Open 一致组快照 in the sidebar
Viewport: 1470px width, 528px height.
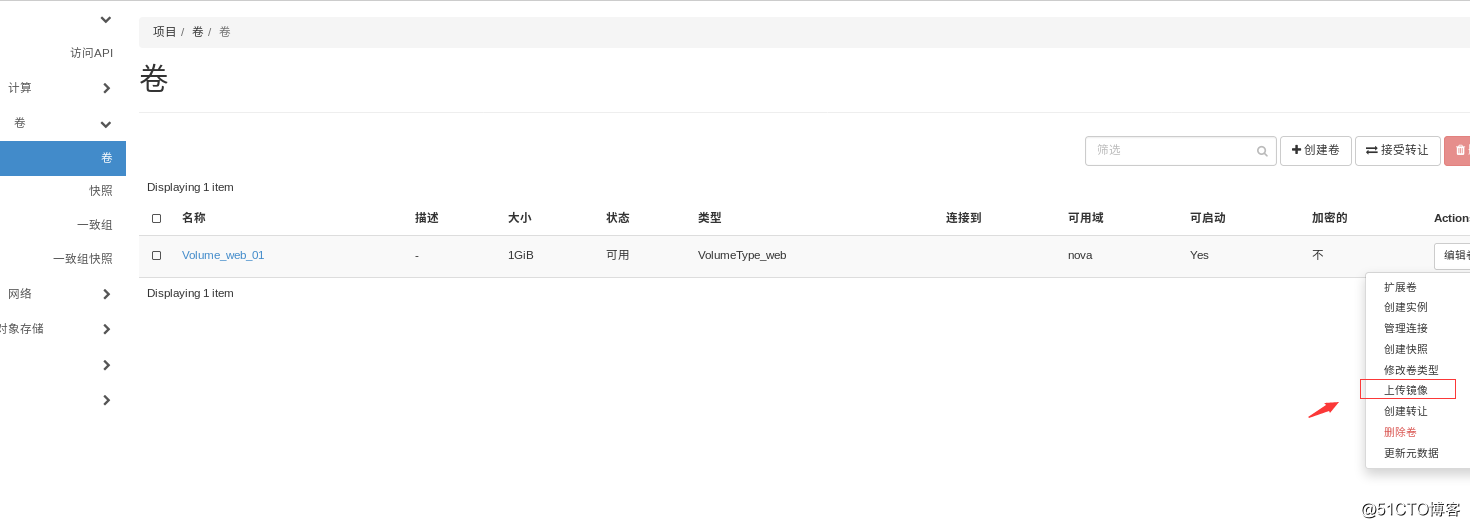pyautogui.click(x=83, y=259)
